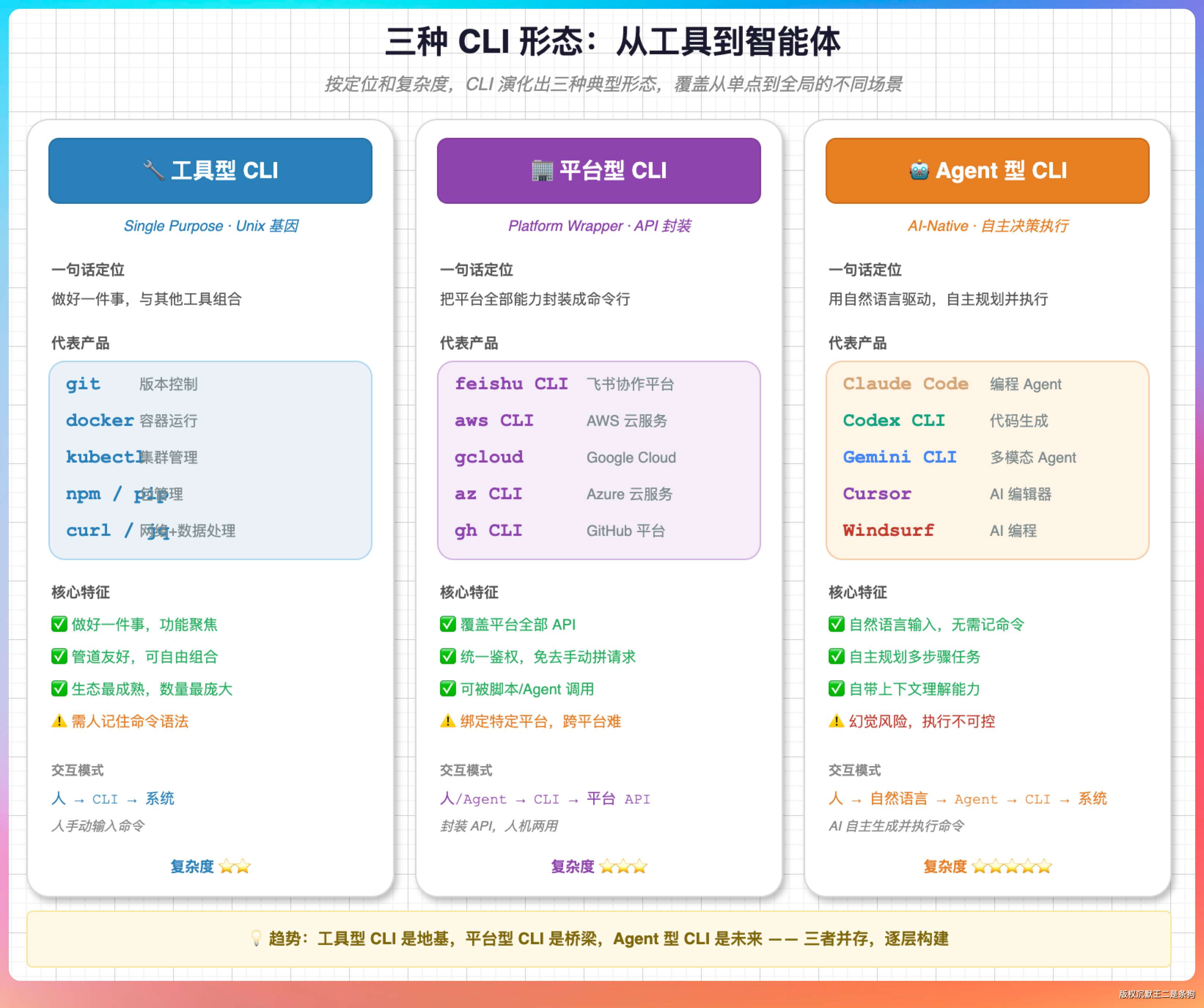Click warning icon beside 需人记住命令语法
The height and width of the screenshot is (1008, 1204).
pos(59,721)
